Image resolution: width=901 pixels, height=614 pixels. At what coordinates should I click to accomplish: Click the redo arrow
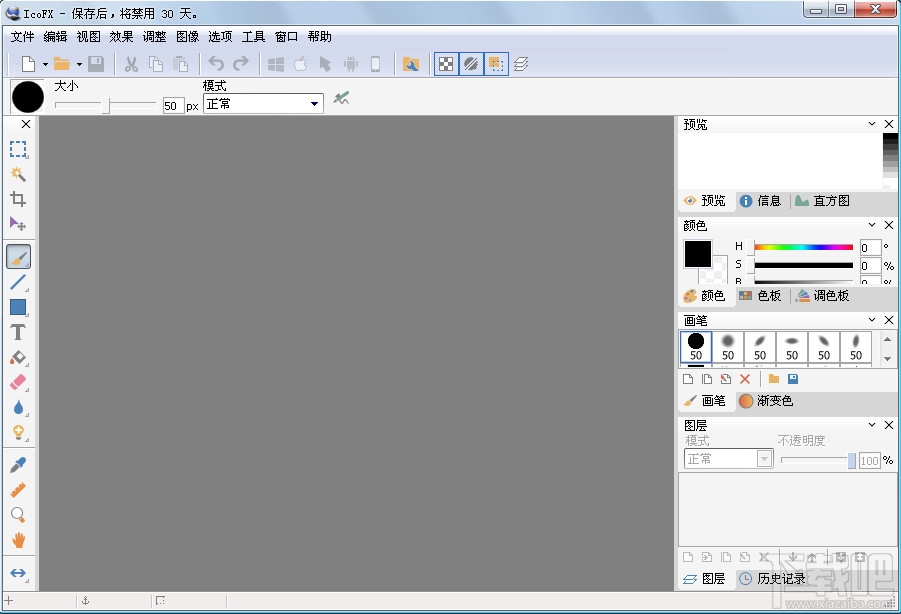coord(241,64)
